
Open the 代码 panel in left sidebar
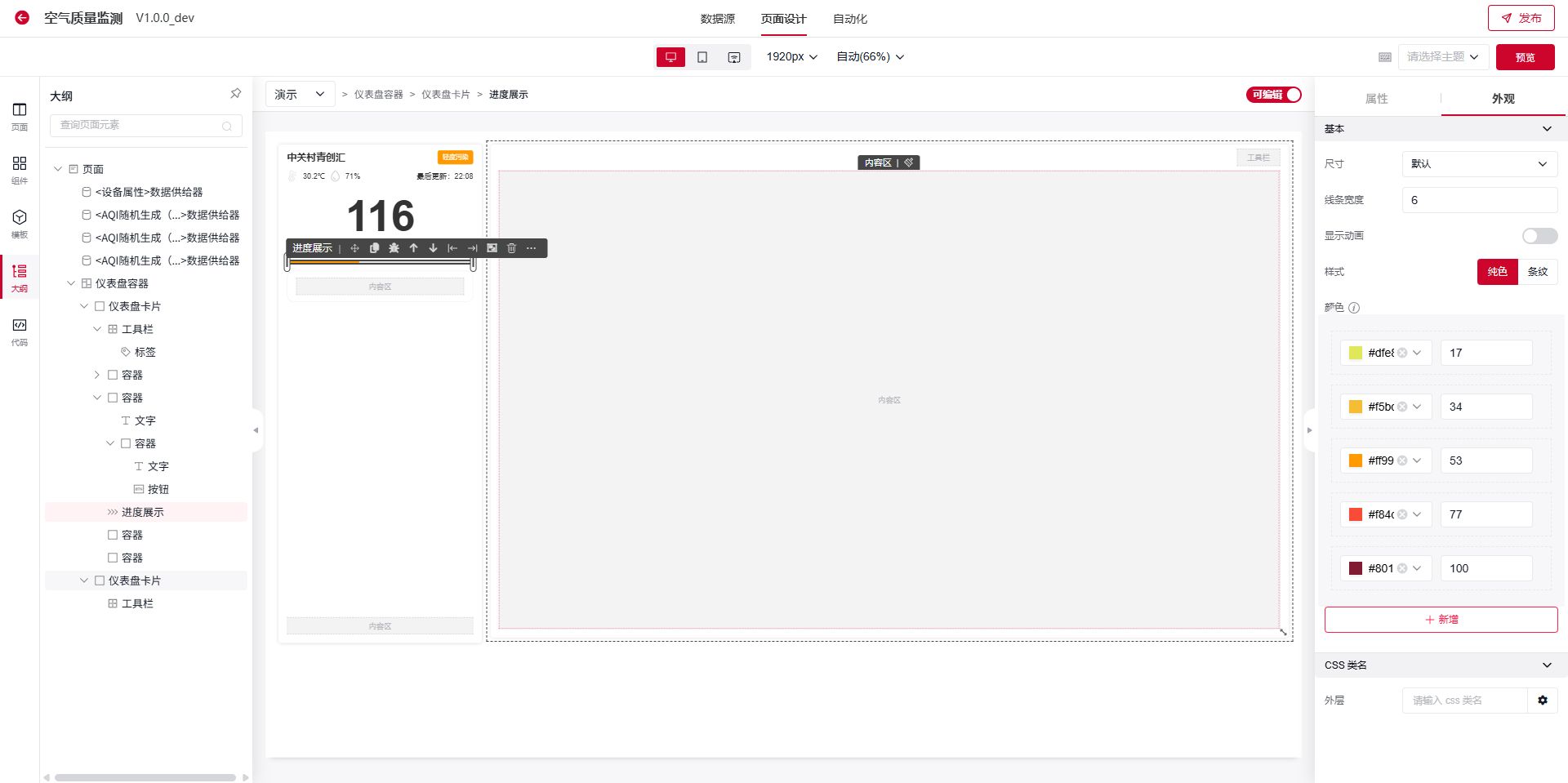click(x=20, y=331)
